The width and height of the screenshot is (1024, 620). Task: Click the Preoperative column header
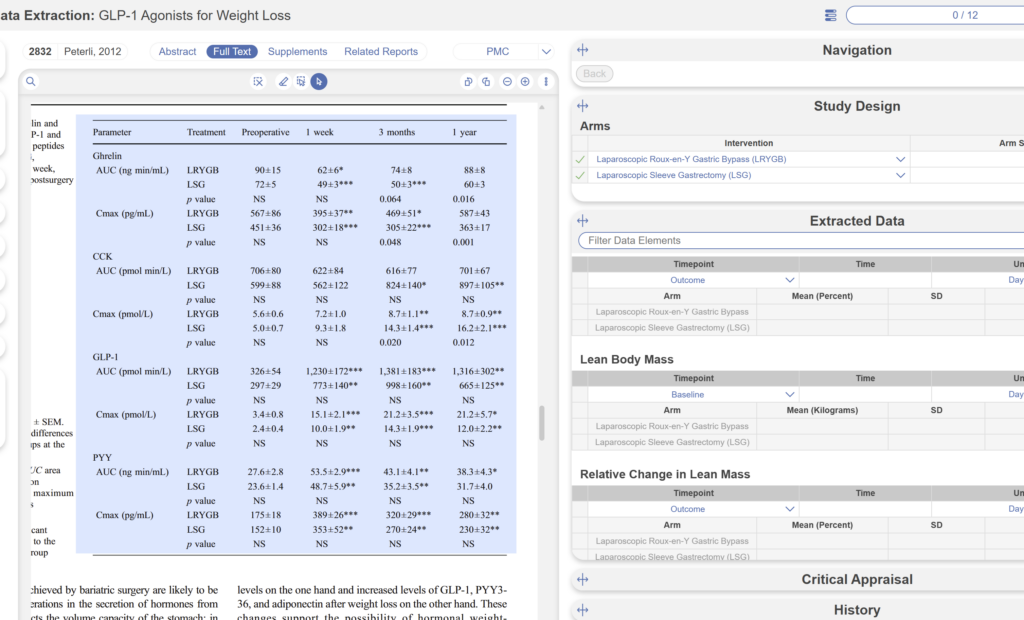click(x=265, y=132)
